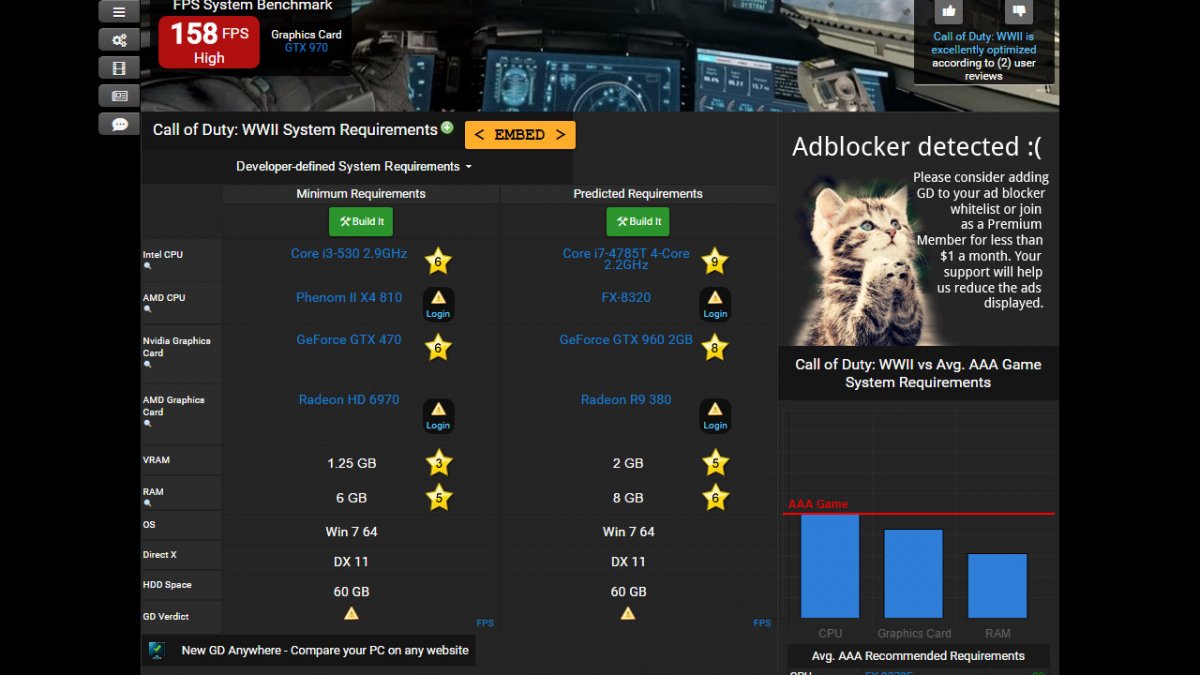1200x675 pixels.
Task: Click the gears settings icon in sidebar
Action: (119, 40)
